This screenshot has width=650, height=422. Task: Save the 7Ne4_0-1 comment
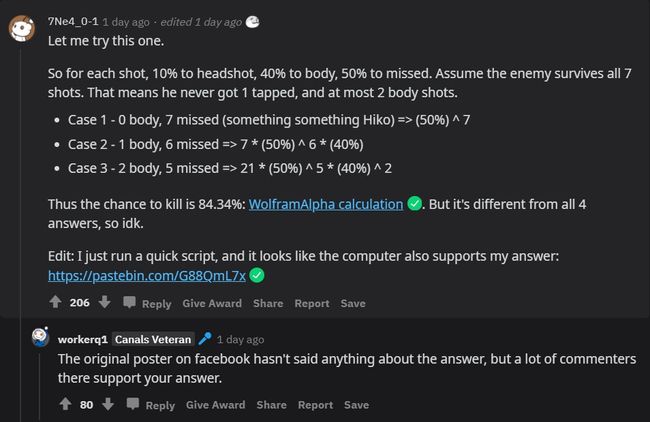pyautogui.click(x=353, y=303)
